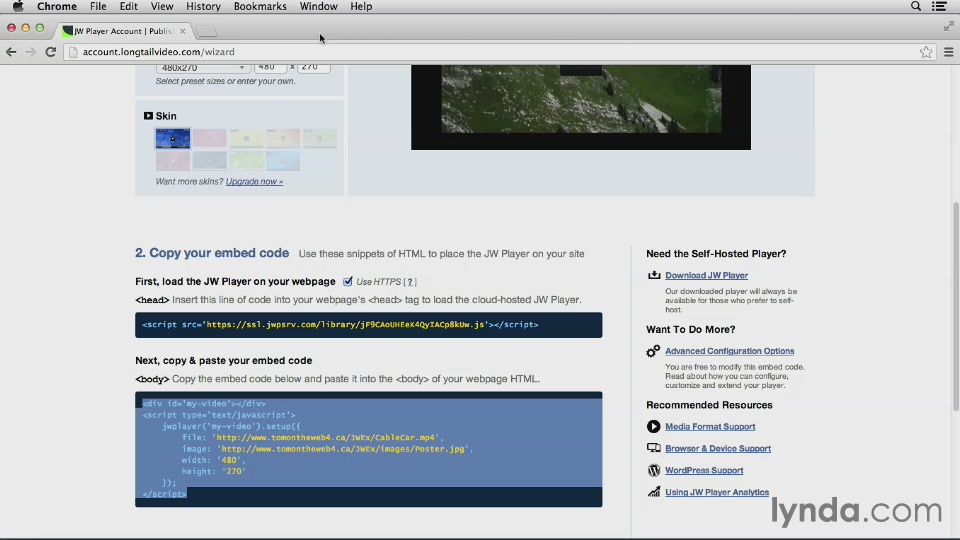
Task: Select the peach skin thumbnail in first row
Action: pos(283,138)
